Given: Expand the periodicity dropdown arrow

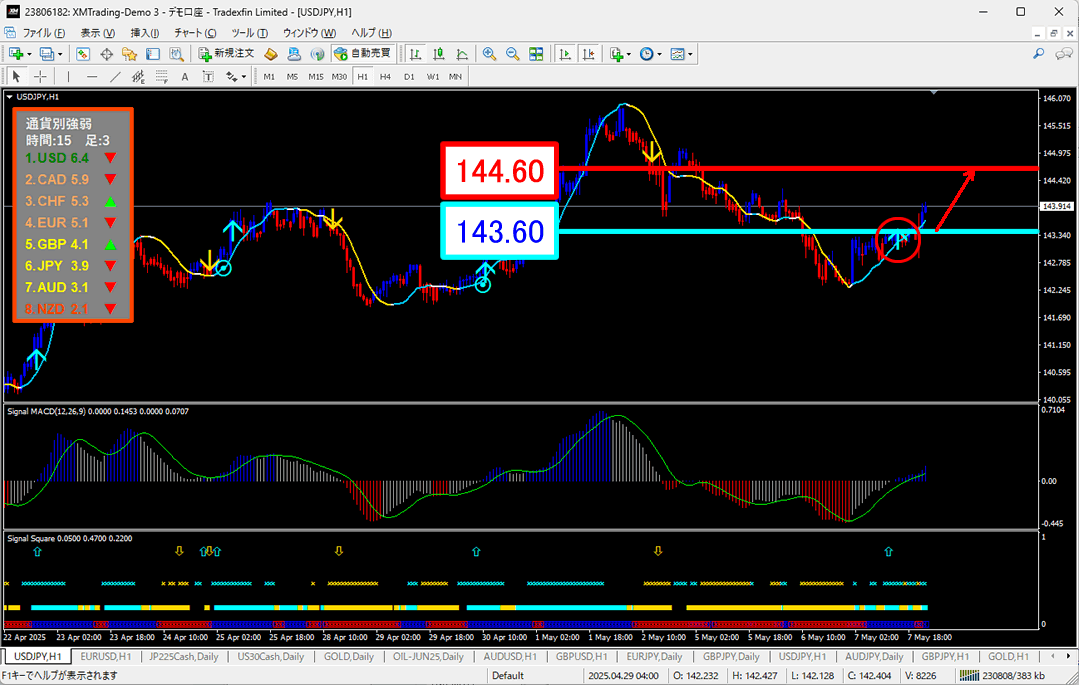Looking at the screenshot, I should (x=659, y=54).
